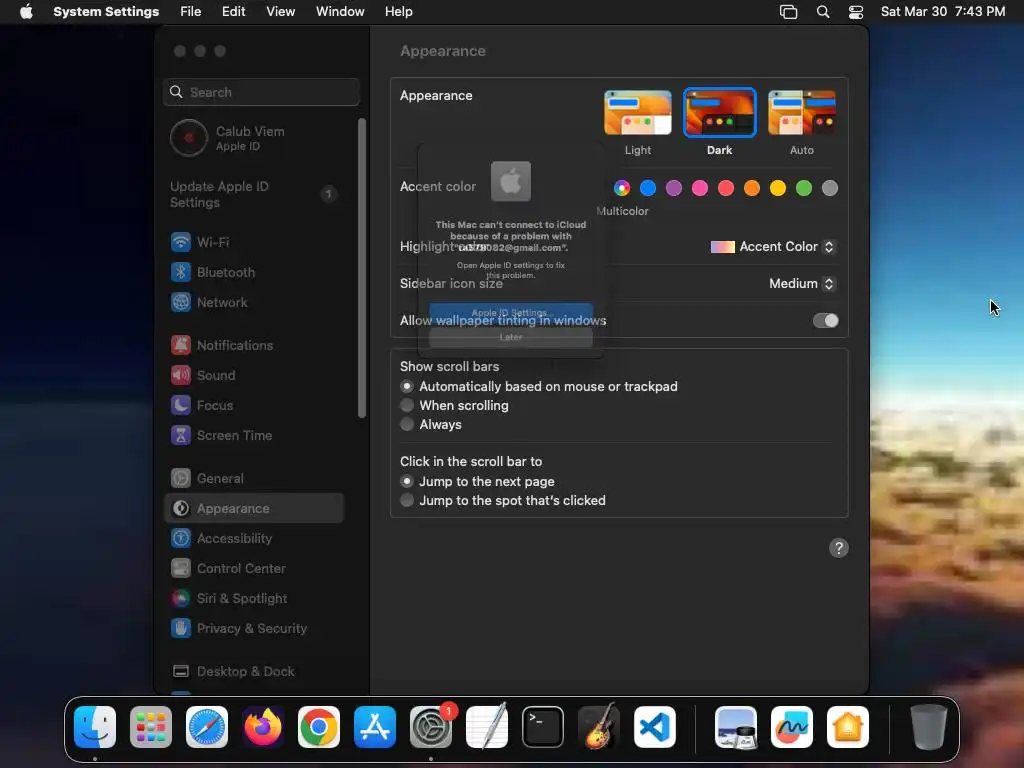
Task: Click the help question mark button
Action: tap(839, 548)
